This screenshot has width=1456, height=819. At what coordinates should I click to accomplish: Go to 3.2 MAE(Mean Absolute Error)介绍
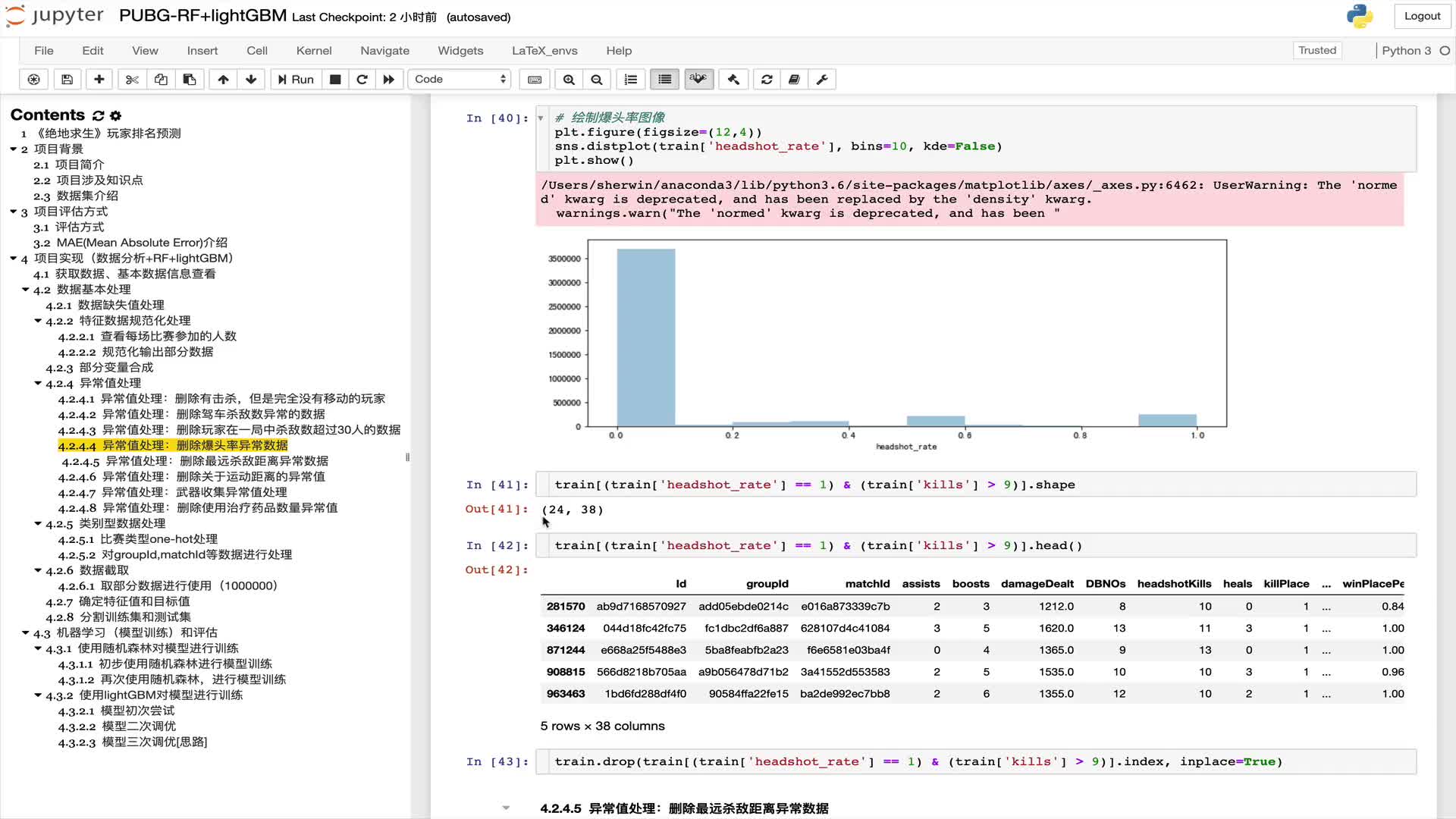[130, 243]
